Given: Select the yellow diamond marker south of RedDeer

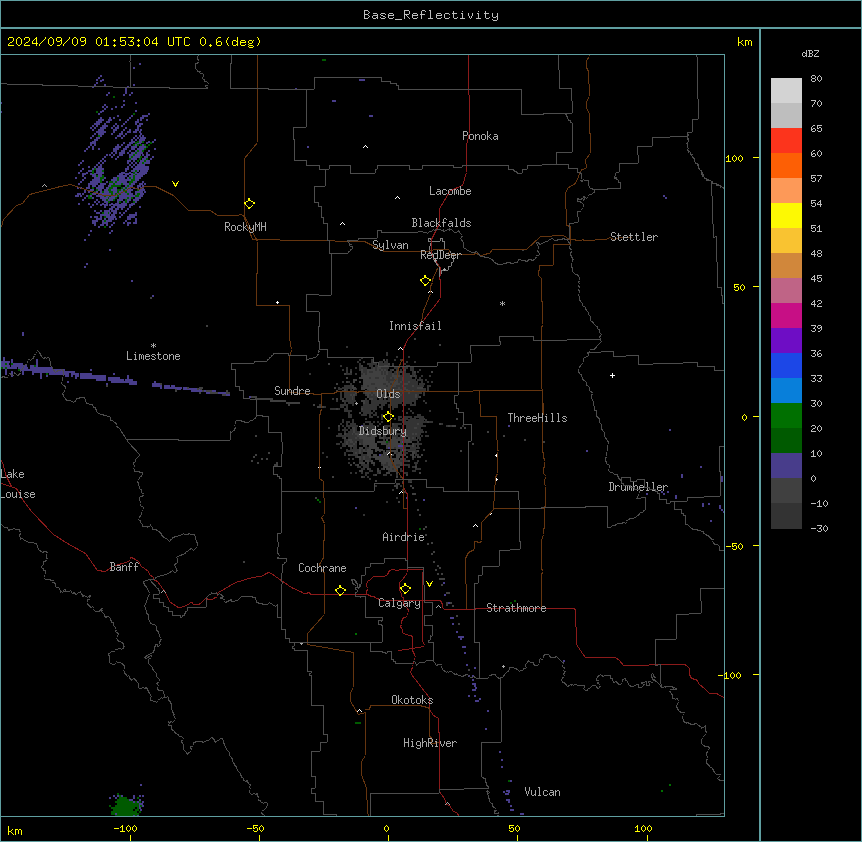Looking at the screenshot, I should point(425,281).
